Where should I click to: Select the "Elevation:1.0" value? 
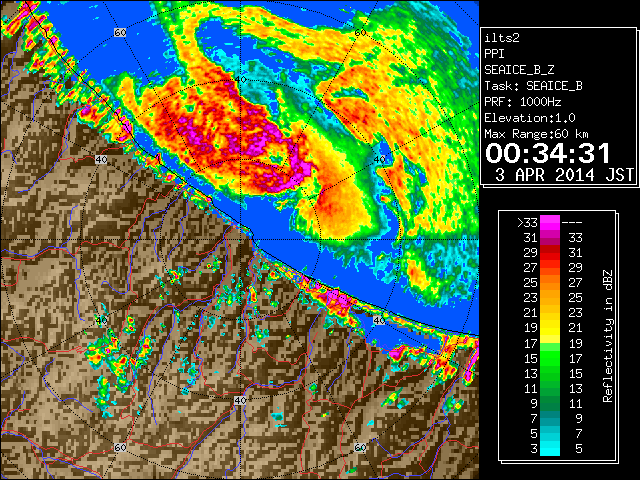click(530, 118)
